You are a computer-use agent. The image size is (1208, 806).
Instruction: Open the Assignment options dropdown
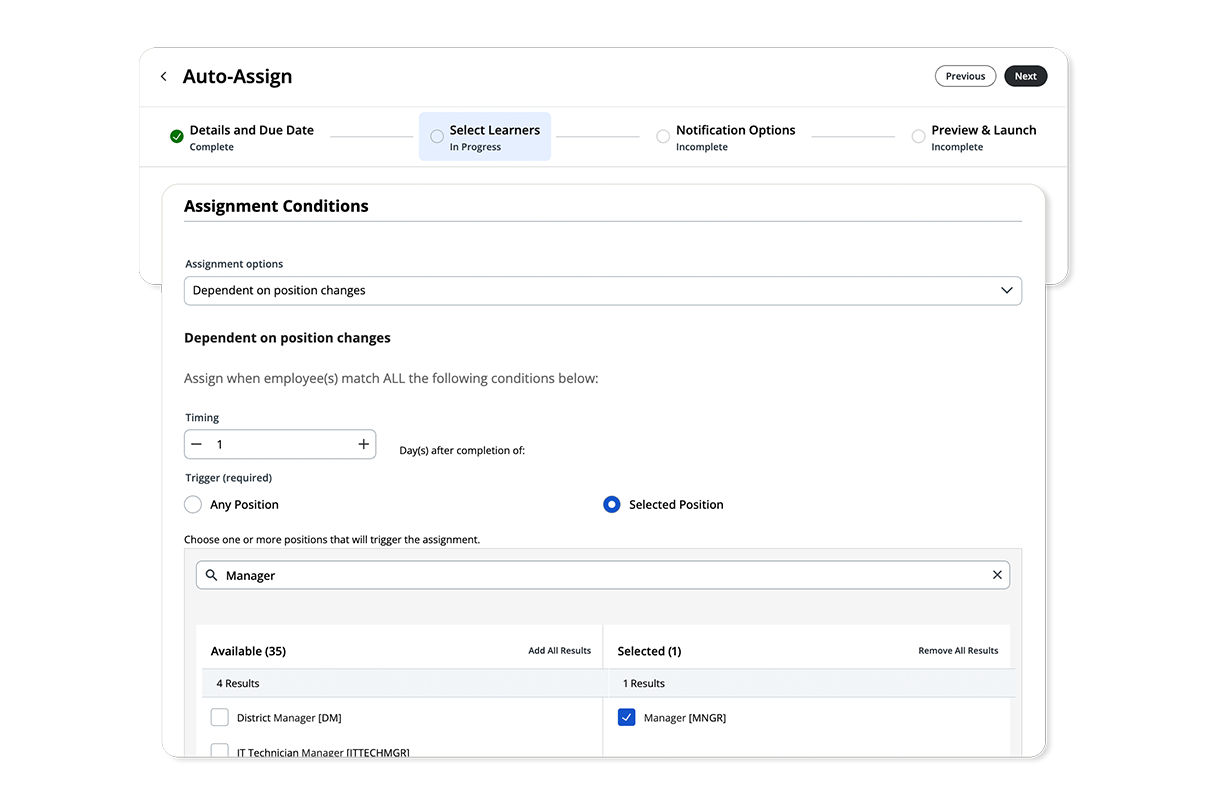click(603, 290)
